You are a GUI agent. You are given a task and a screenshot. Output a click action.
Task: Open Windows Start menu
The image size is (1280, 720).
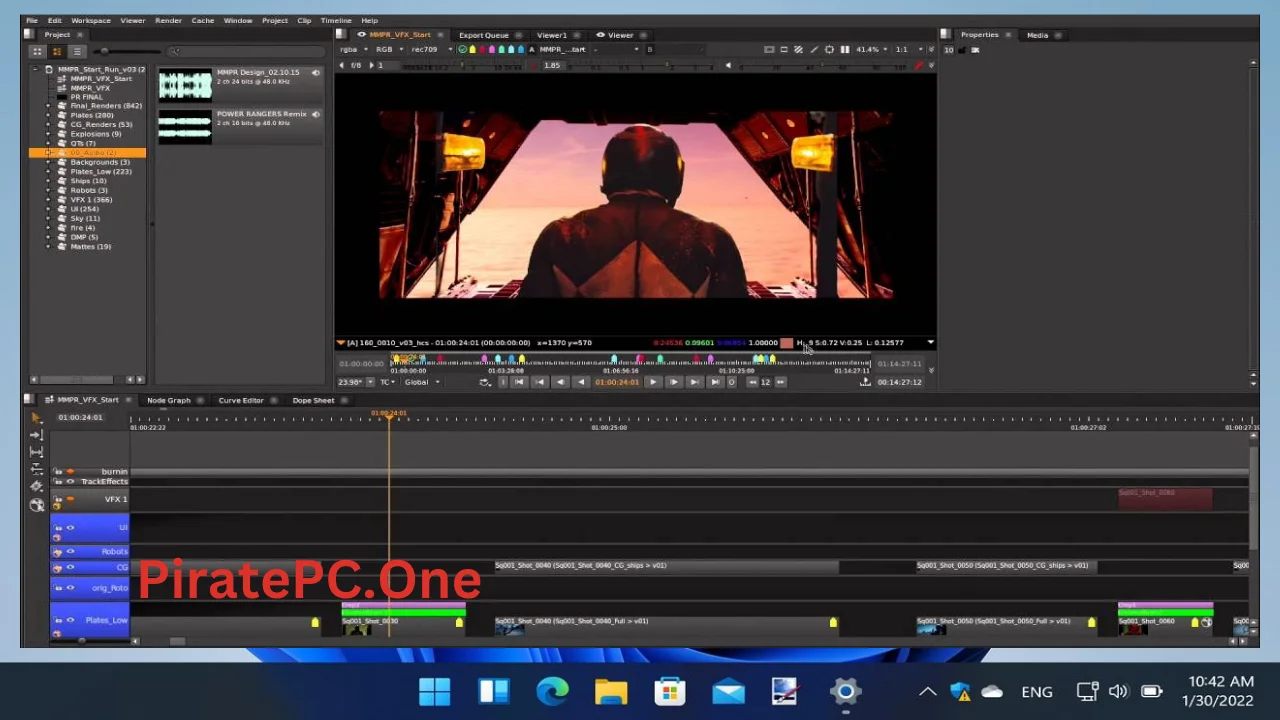pyautogui.click(x=434, y=691)
